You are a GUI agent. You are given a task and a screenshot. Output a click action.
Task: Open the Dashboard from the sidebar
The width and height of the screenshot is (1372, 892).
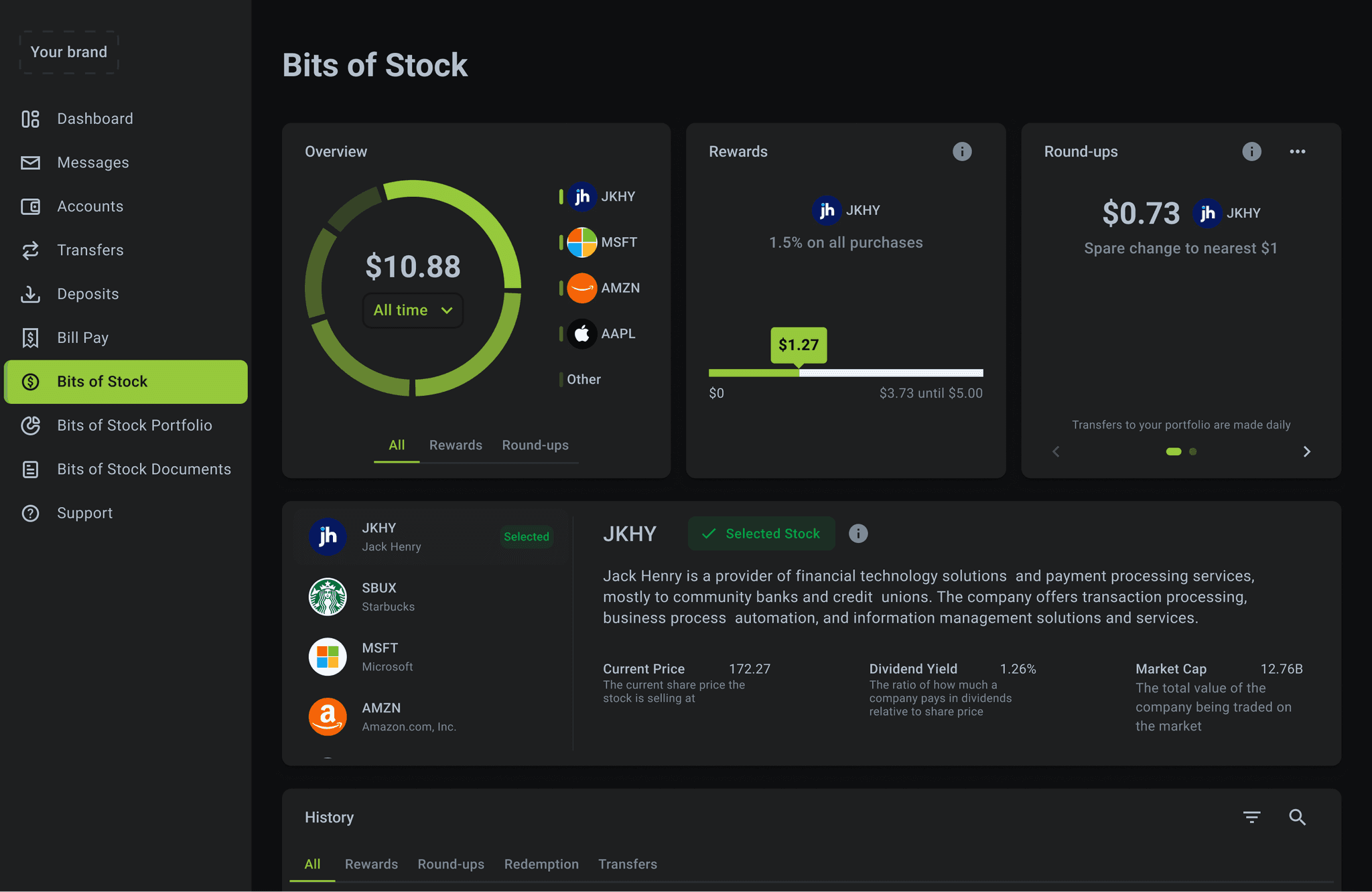click(94, 119)
